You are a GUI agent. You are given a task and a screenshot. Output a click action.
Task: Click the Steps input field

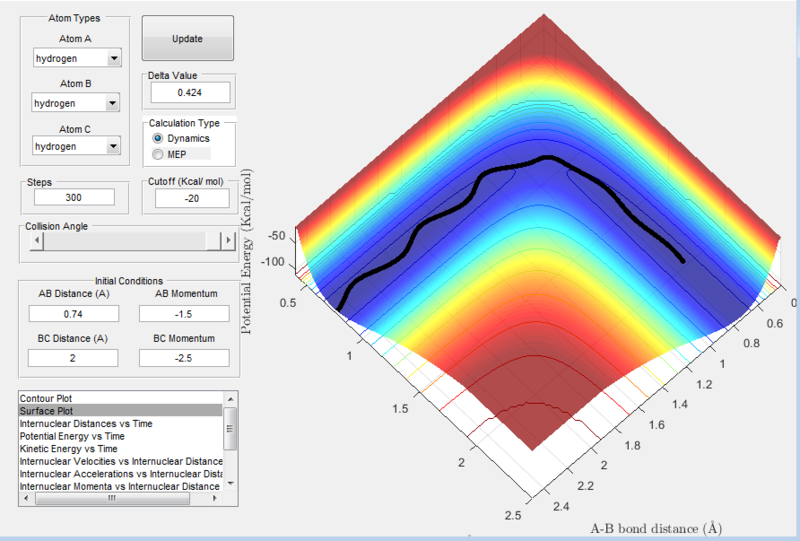(x=74, y=197)
